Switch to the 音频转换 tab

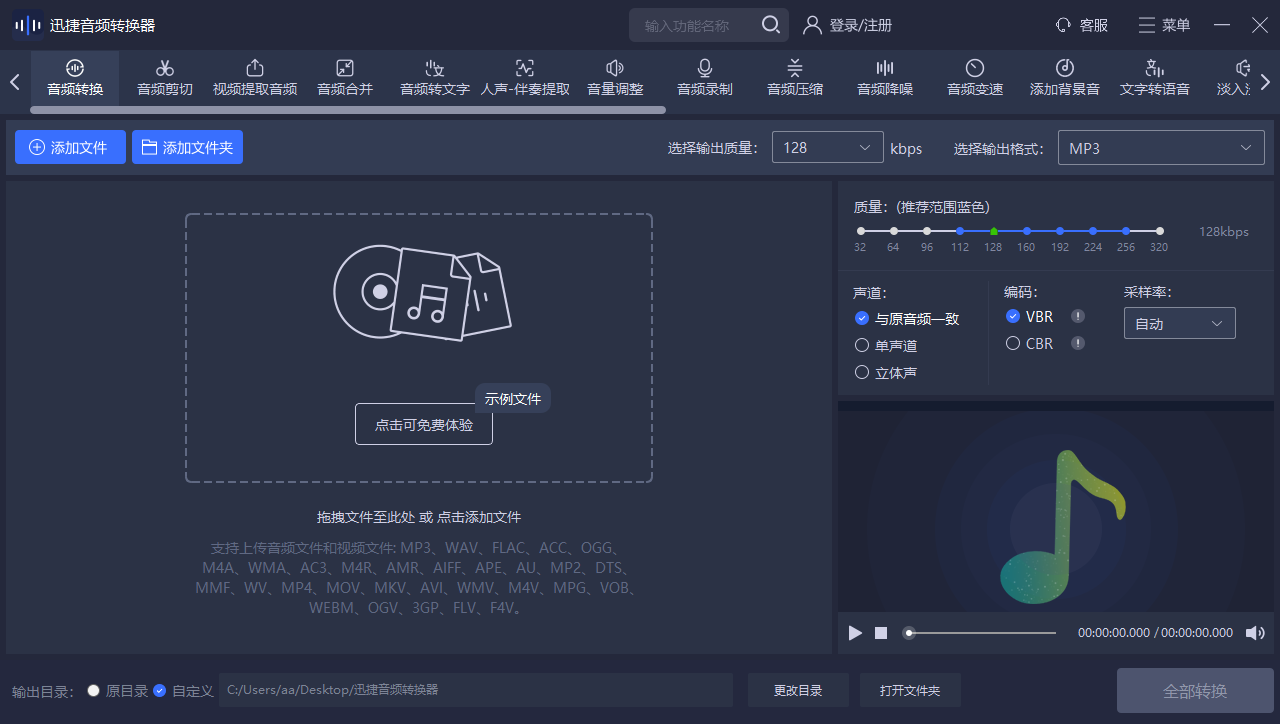click(74, 78)
